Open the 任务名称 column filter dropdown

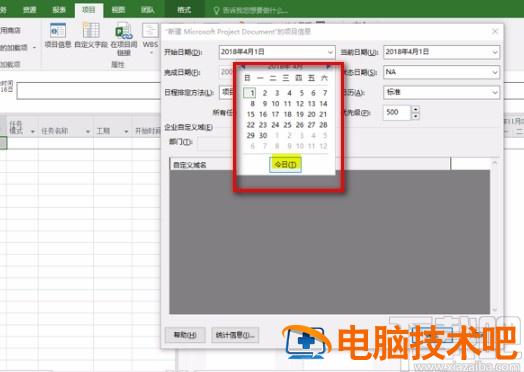click(x=88, y=132)
